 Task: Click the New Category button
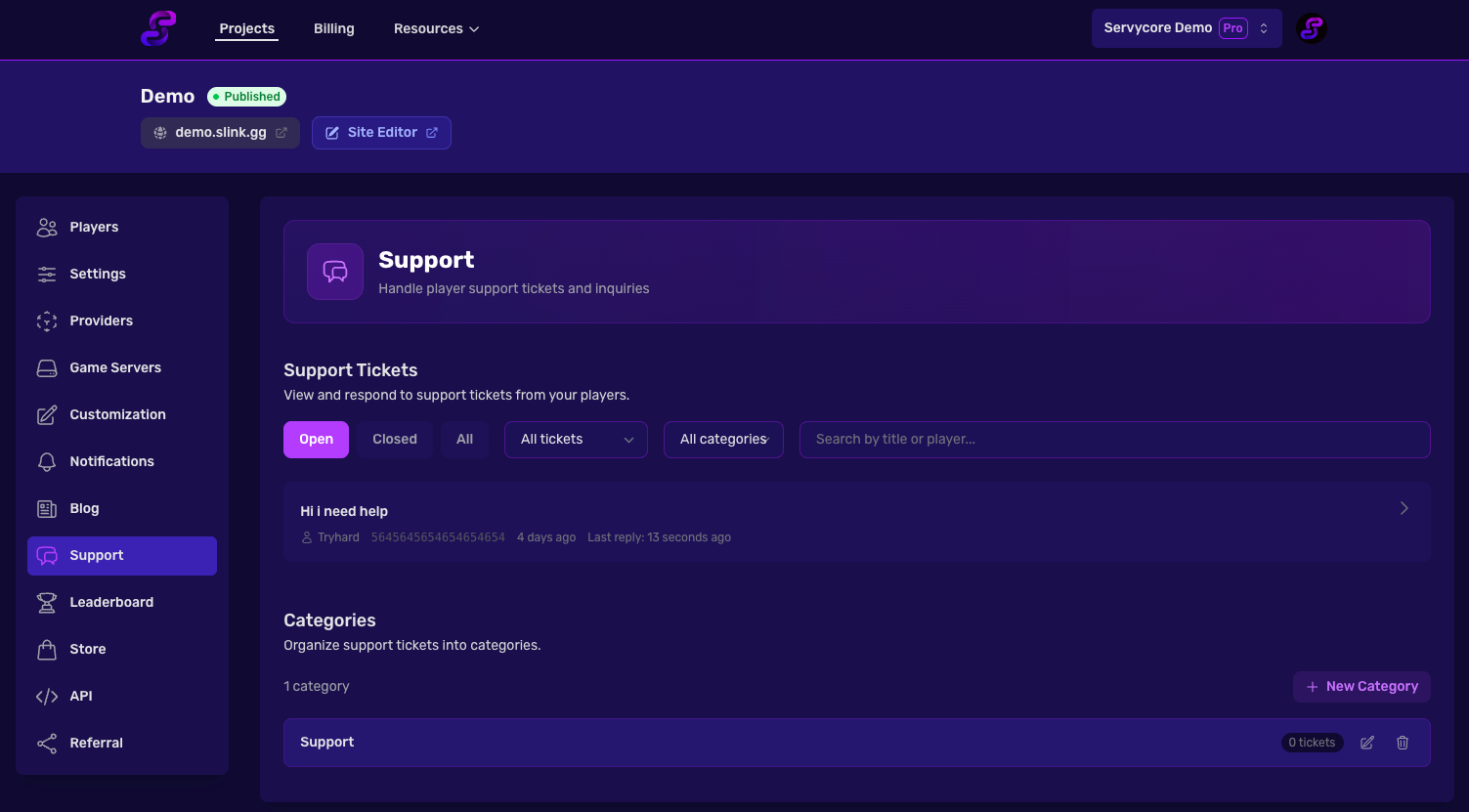coord(1361,687)
